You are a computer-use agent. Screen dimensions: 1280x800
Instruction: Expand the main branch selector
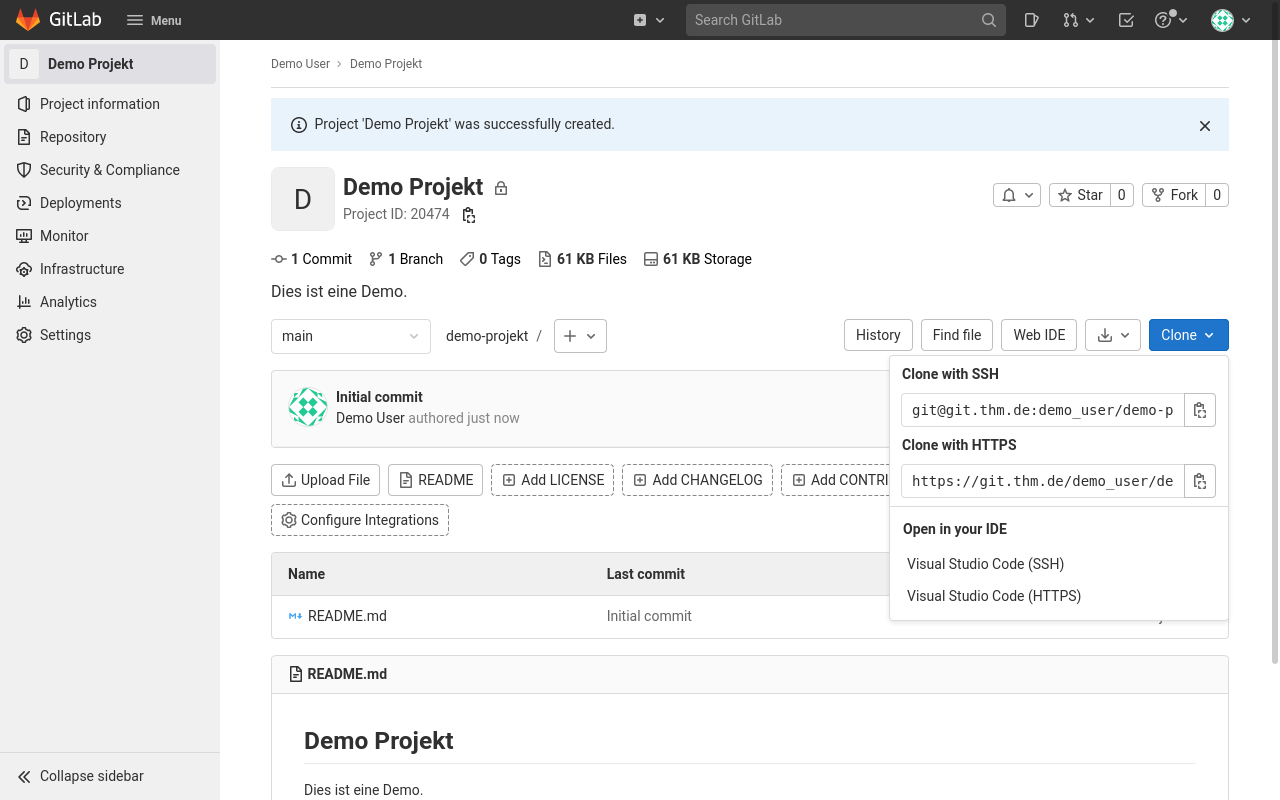click(351, 336)
